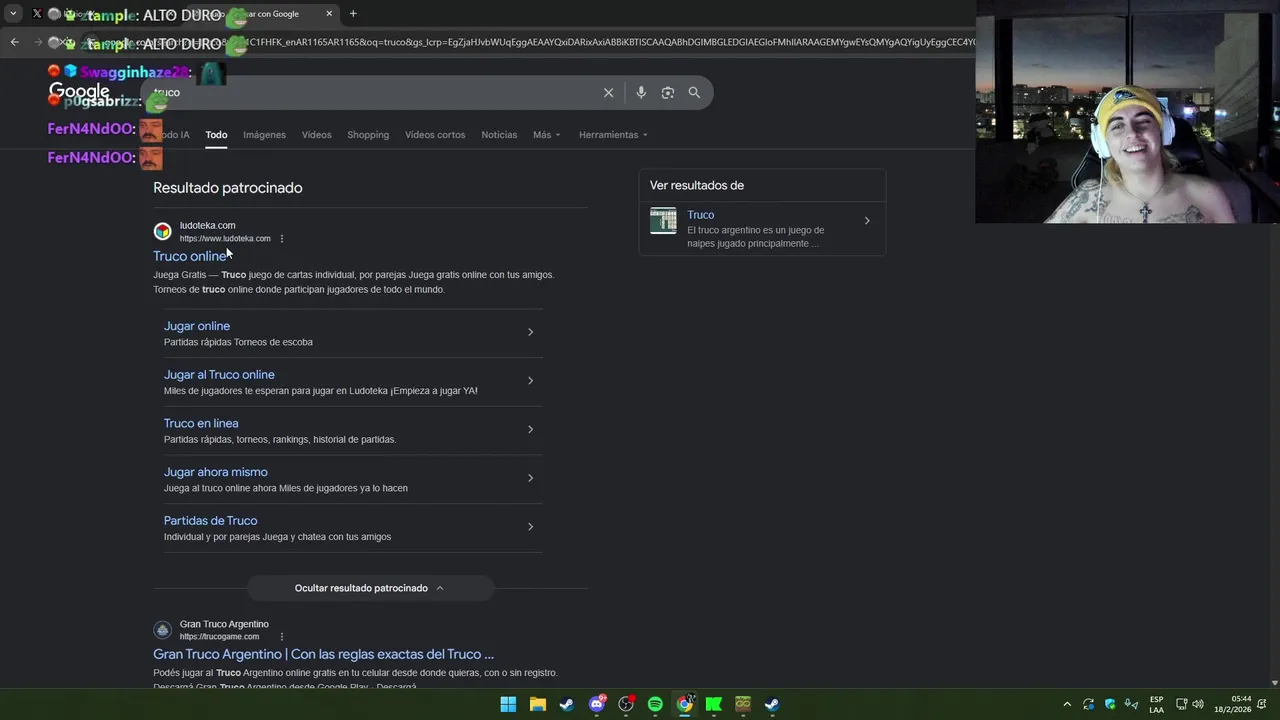1280x720 pixels.
Task: Open the Jugar ahora mismo sitelink
Action: pos(216,472)
